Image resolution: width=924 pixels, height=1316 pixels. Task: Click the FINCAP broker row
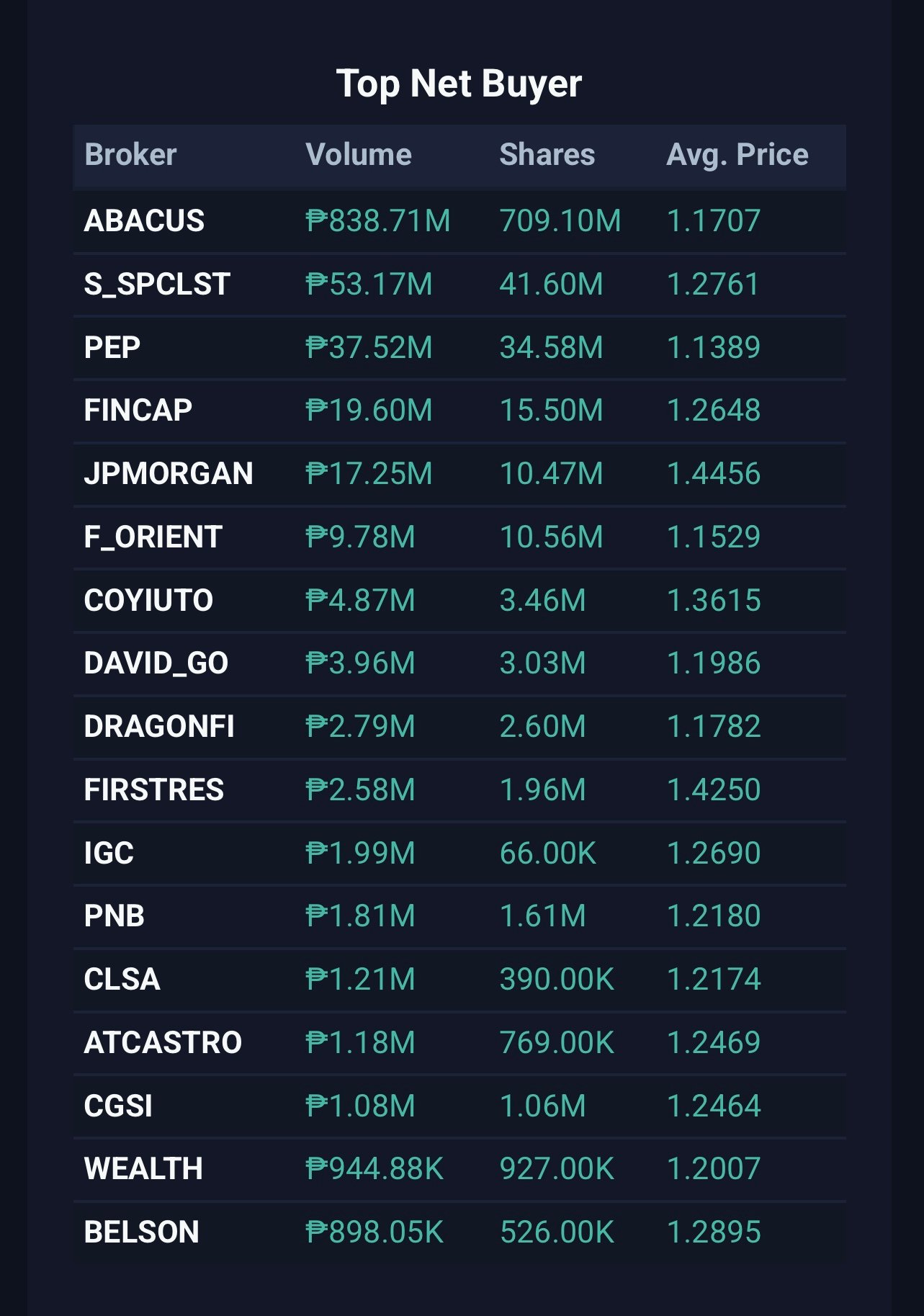(459, 411)
